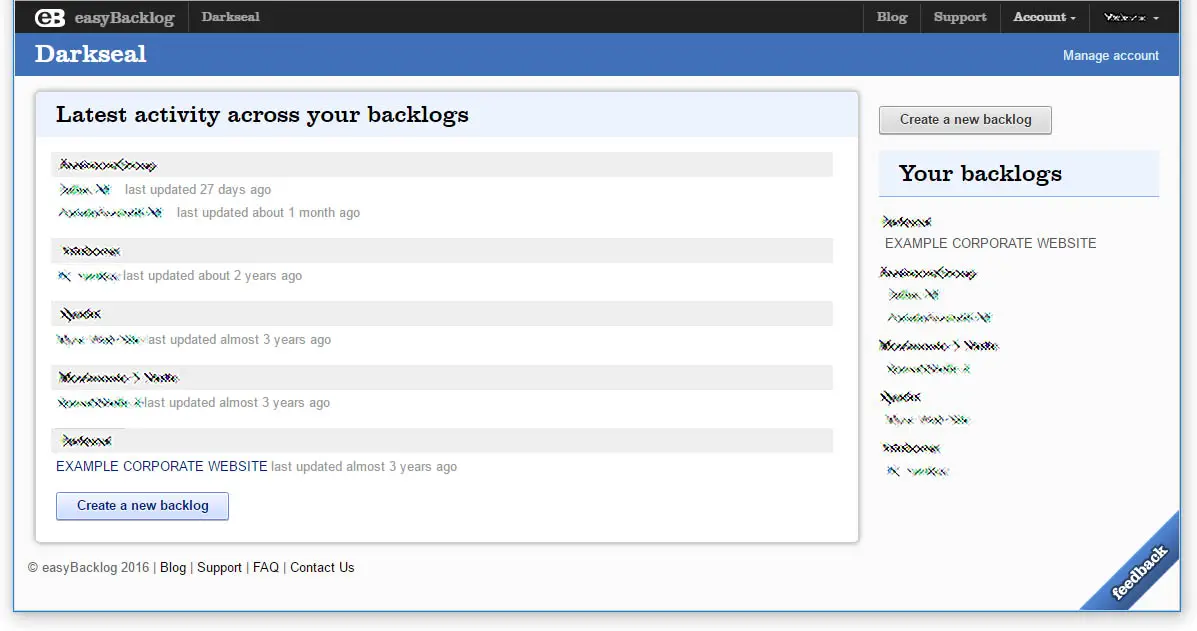This screenshot has width=1197, height=631.
Task: Open the footer Support link
Action: coord(219,568)
